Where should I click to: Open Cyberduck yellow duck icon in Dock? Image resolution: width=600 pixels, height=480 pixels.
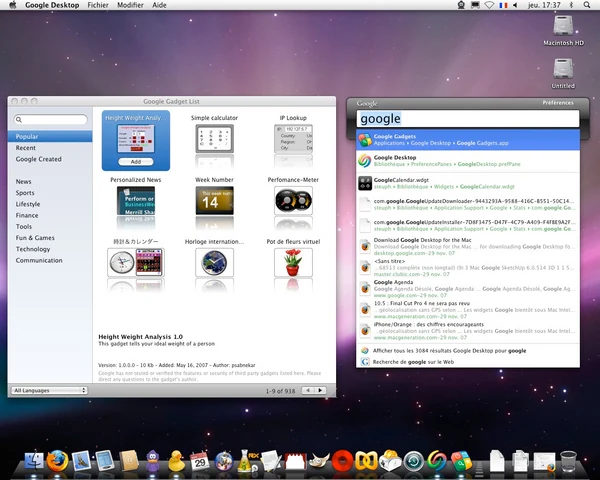pos(176,460)
